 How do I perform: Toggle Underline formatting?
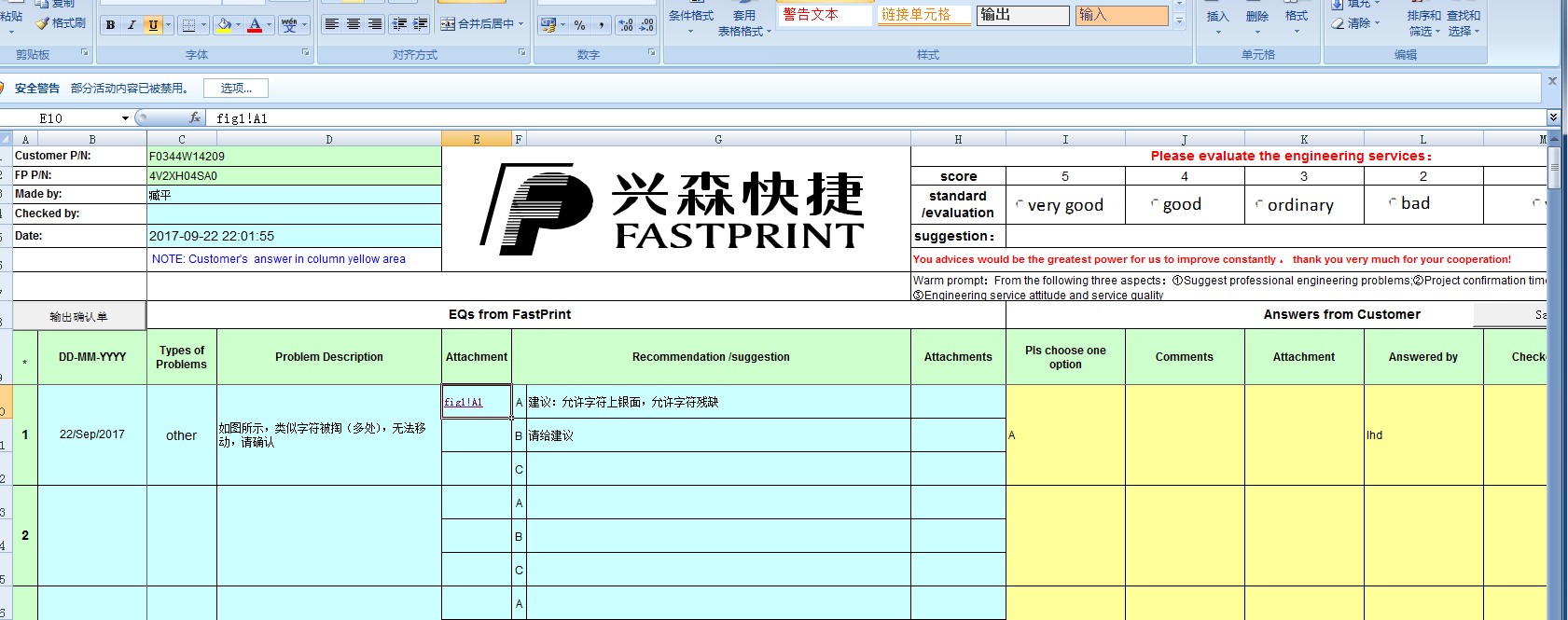(x=153, y=25)
